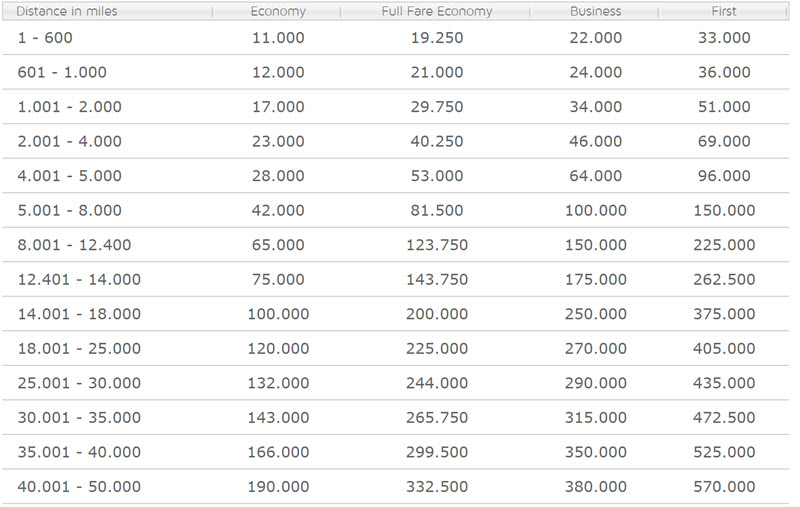Screen dimensions: 800x507
Task: Click First class value 570.000
Action: pos(724,487)
